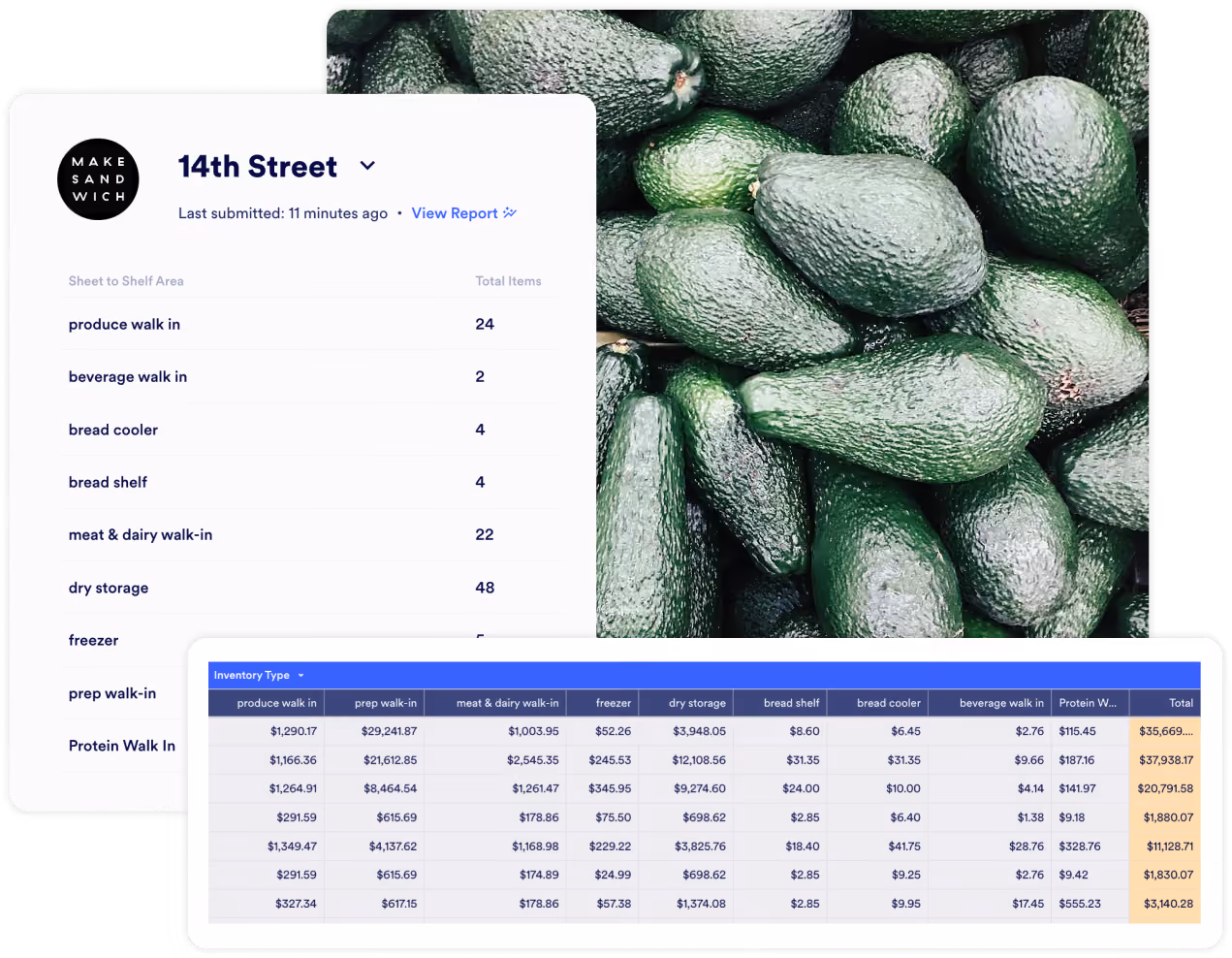This screenshot has width=1232, height=958.
Task: Click the produce walk in column header
Action: pos(267,703)
